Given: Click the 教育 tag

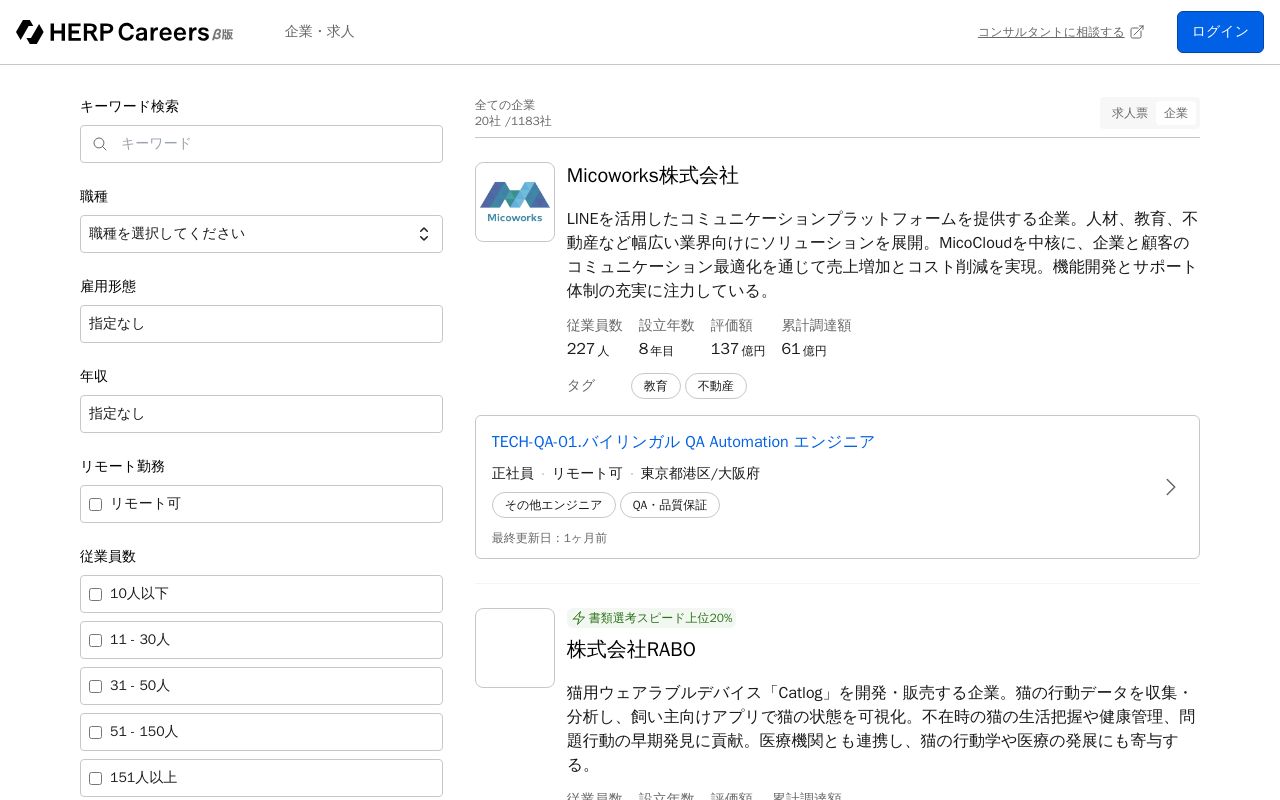Looking at the screenshot, I should click(x=656, y=386).
